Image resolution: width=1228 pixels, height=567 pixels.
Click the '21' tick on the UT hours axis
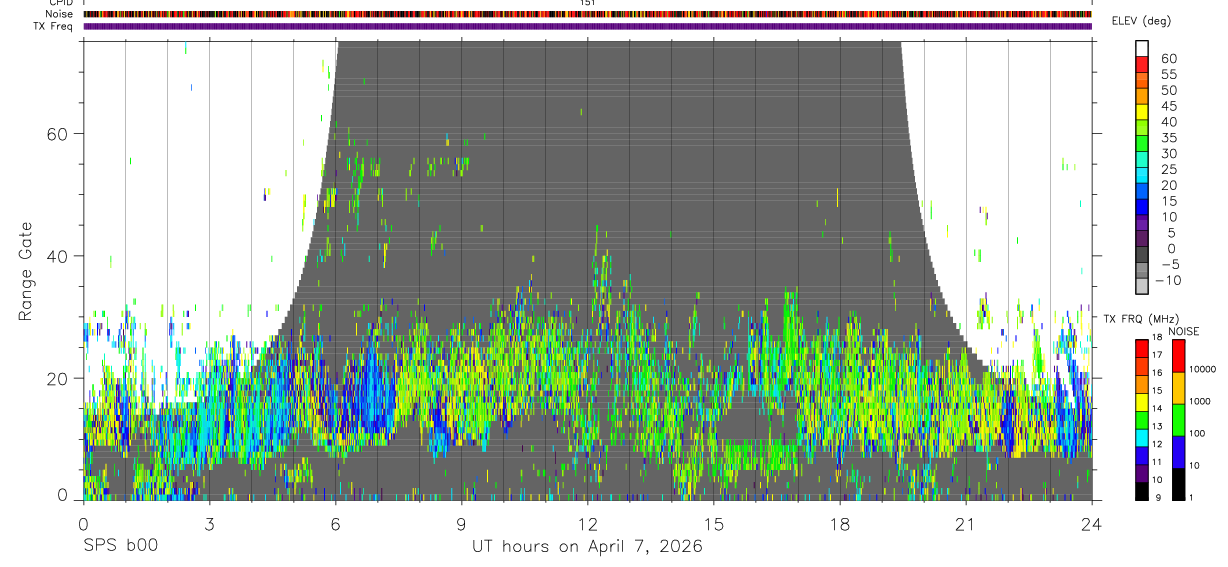tap(965, 523)
